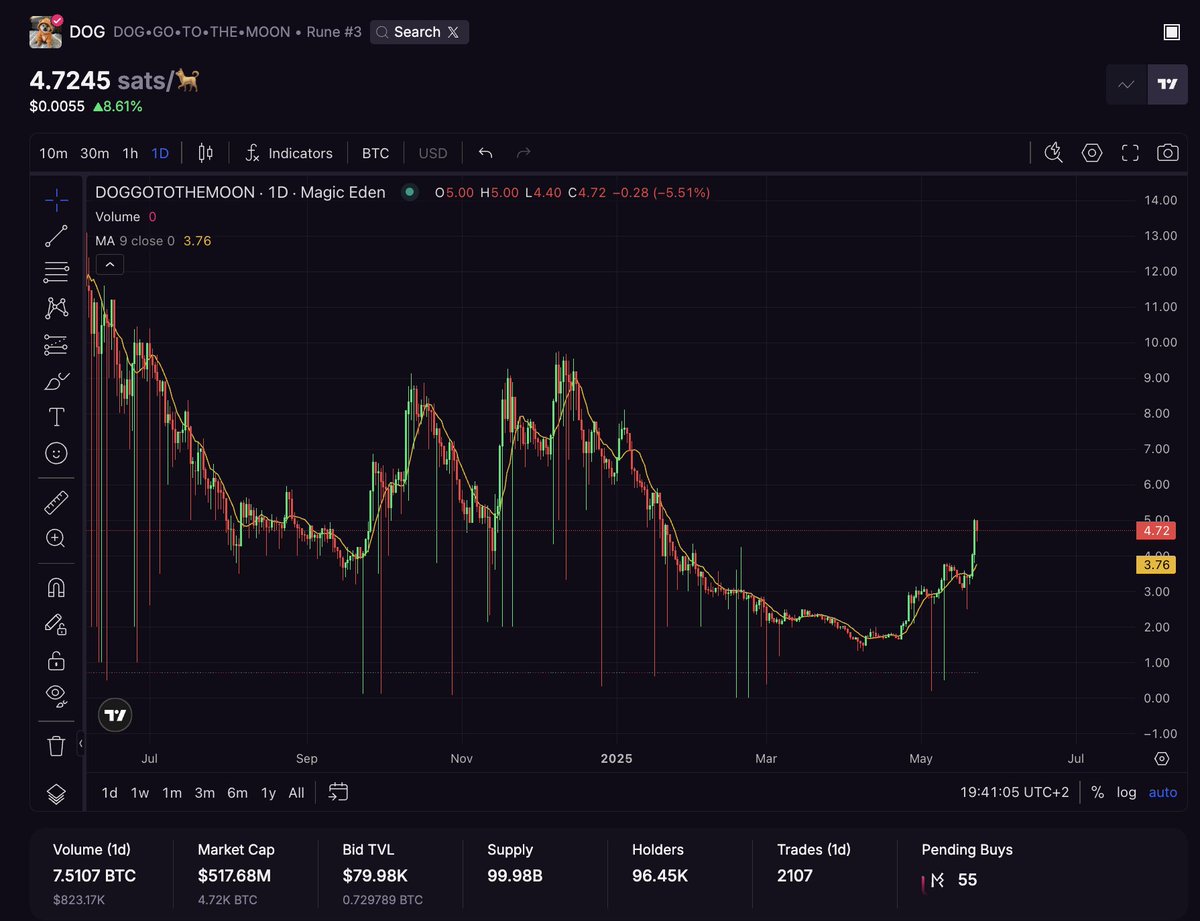Search DOG on X

tap(419, 32)
